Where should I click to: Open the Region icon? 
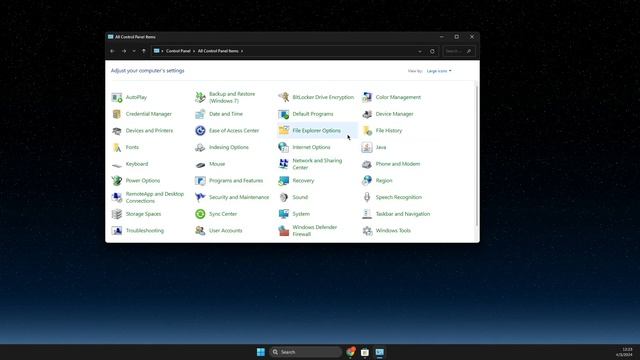pyautogui.click(x=367, y=181)
